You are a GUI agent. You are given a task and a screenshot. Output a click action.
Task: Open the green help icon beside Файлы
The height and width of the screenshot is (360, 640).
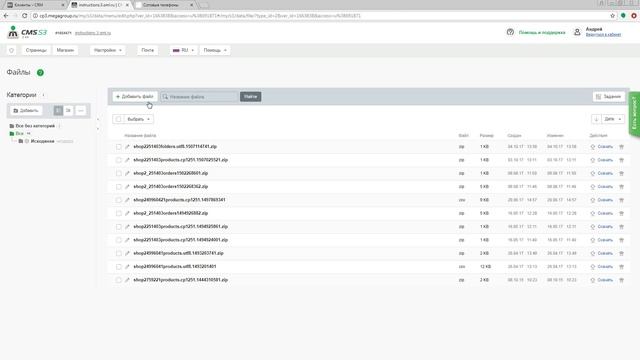coord(40,73)
